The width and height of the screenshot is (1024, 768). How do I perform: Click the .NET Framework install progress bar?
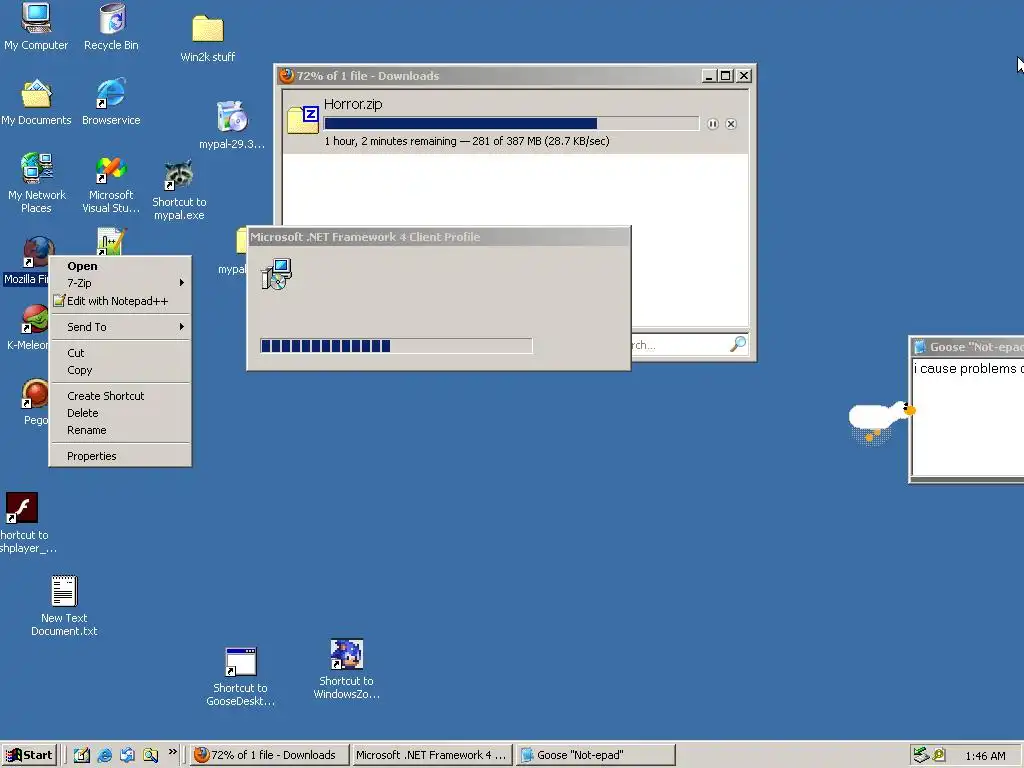(396, 345)
